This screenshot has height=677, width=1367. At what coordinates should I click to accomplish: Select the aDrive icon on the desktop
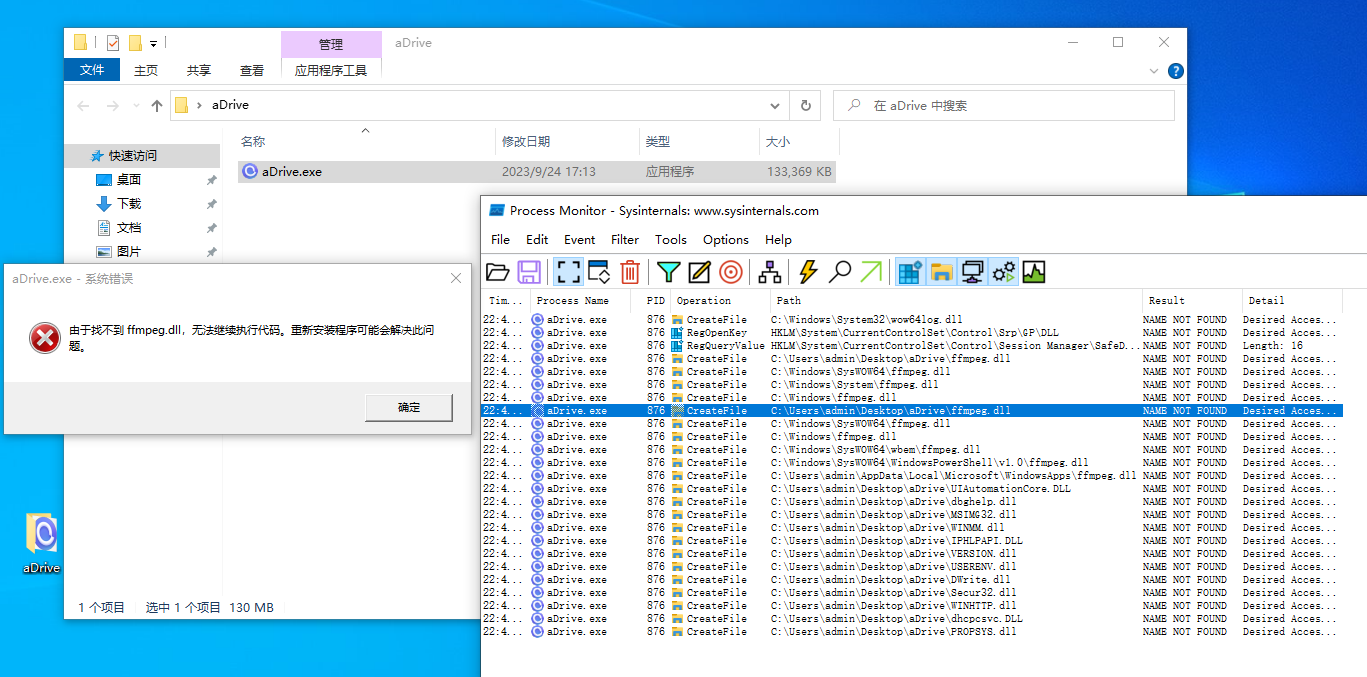41,544
